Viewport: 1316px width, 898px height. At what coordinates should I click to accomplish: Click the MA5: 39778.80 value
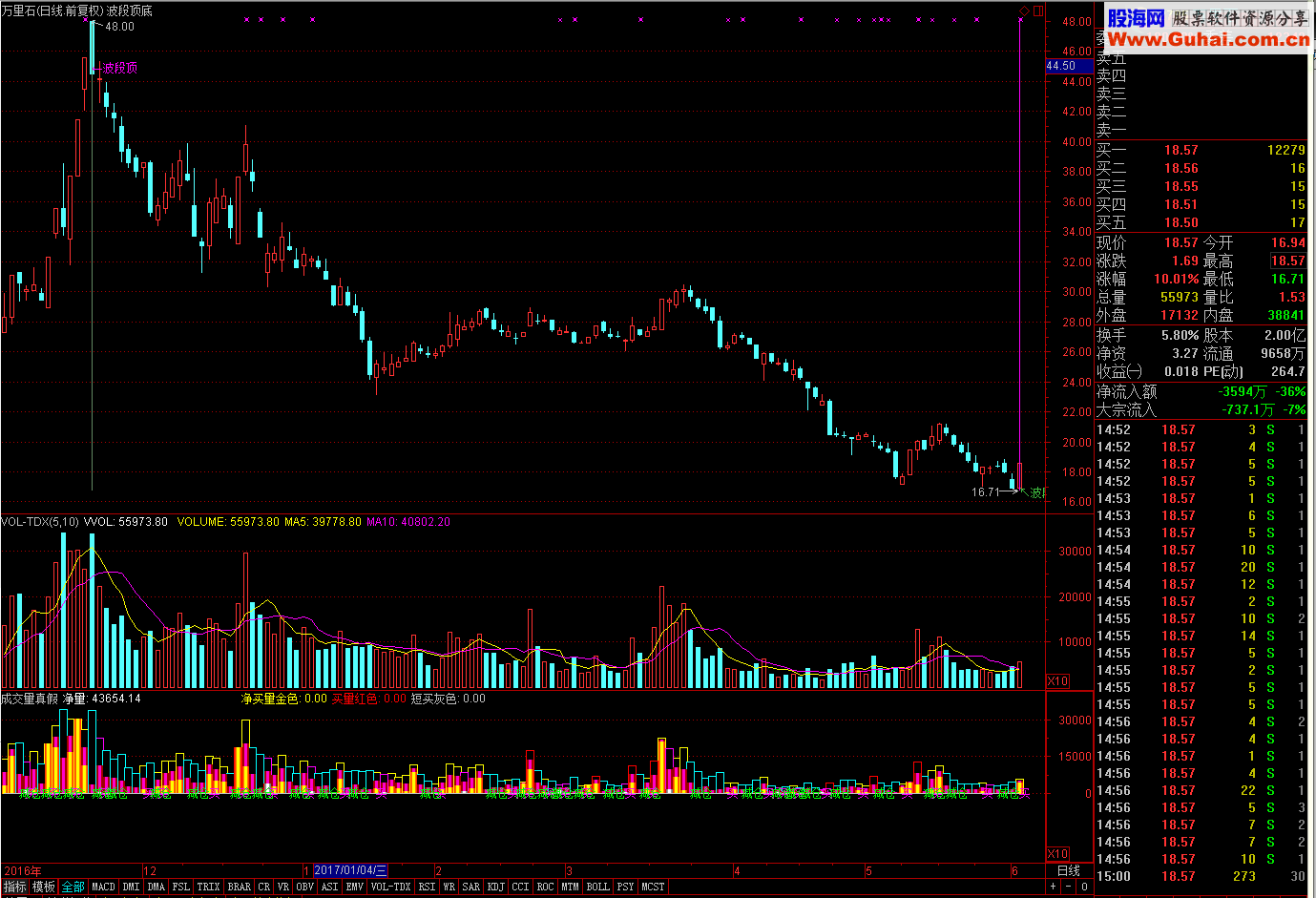[324, 522]
